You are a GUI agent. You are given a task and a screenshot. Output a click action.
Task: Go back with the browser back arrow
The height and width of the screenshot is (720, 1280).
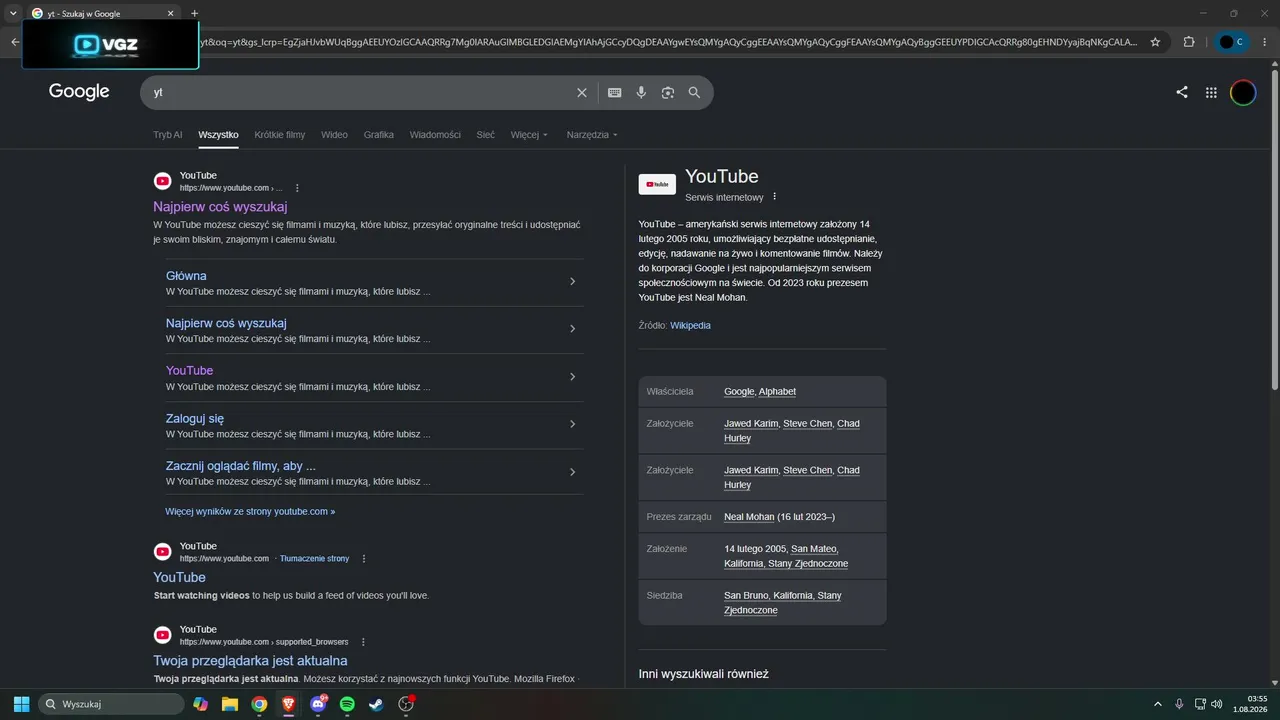(x=15, y=42)
